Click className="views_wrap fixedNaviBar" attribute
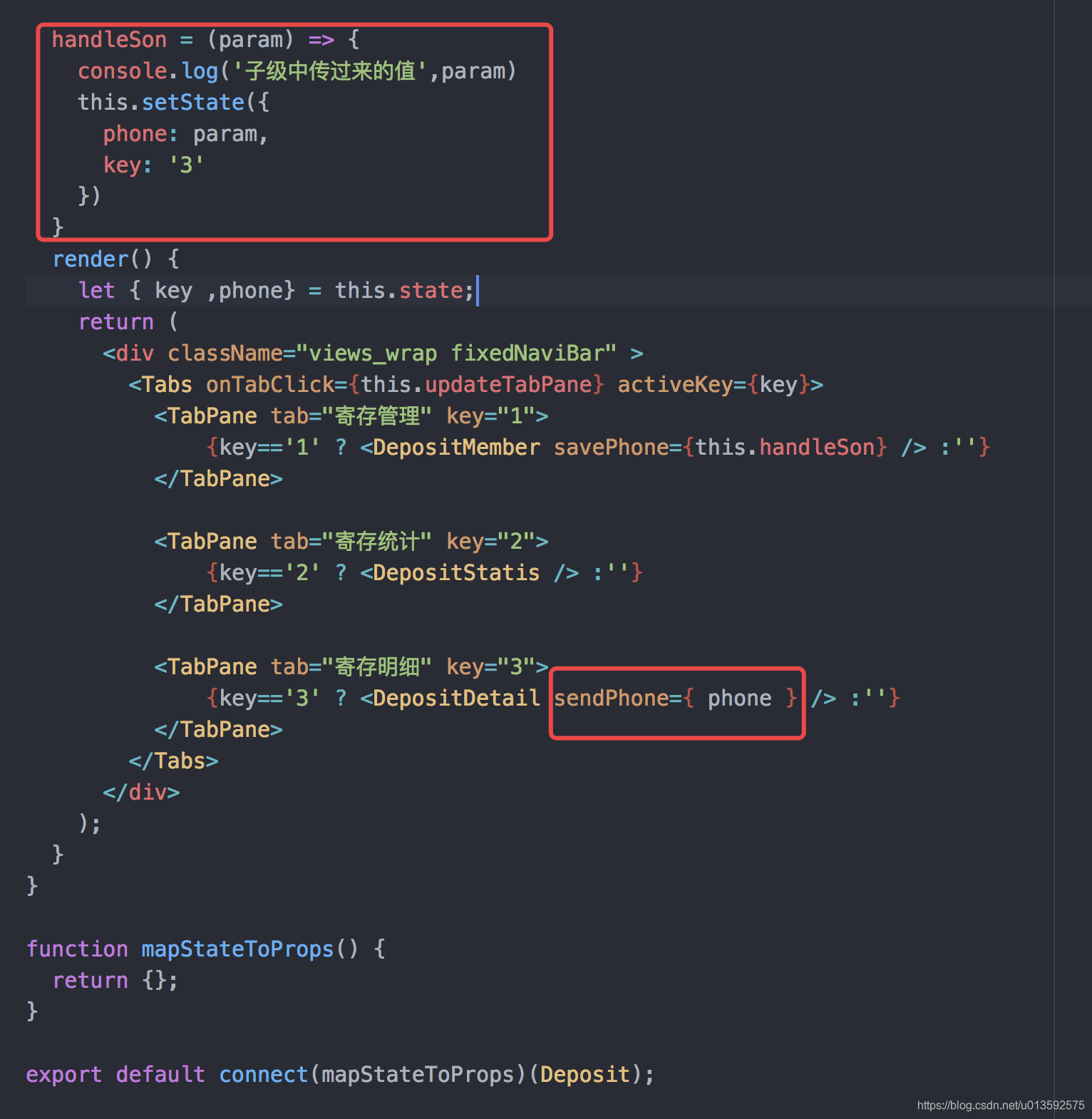Viewport: 1092px width, 1119px height. tap(392, 354)
